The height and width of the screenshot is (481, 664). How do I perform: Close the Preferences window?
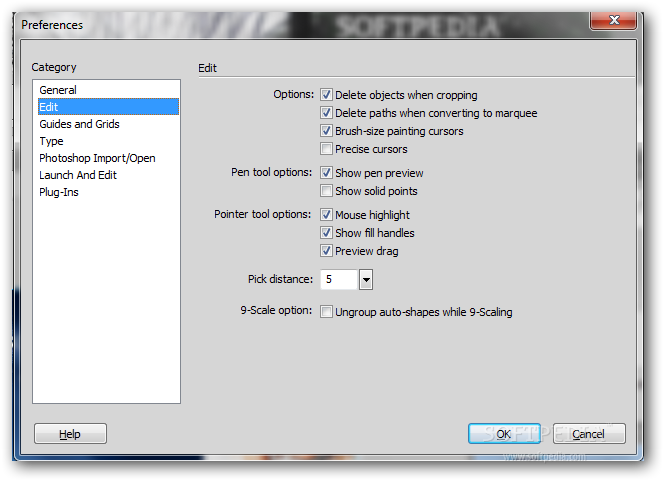click(x=613, y=20)
